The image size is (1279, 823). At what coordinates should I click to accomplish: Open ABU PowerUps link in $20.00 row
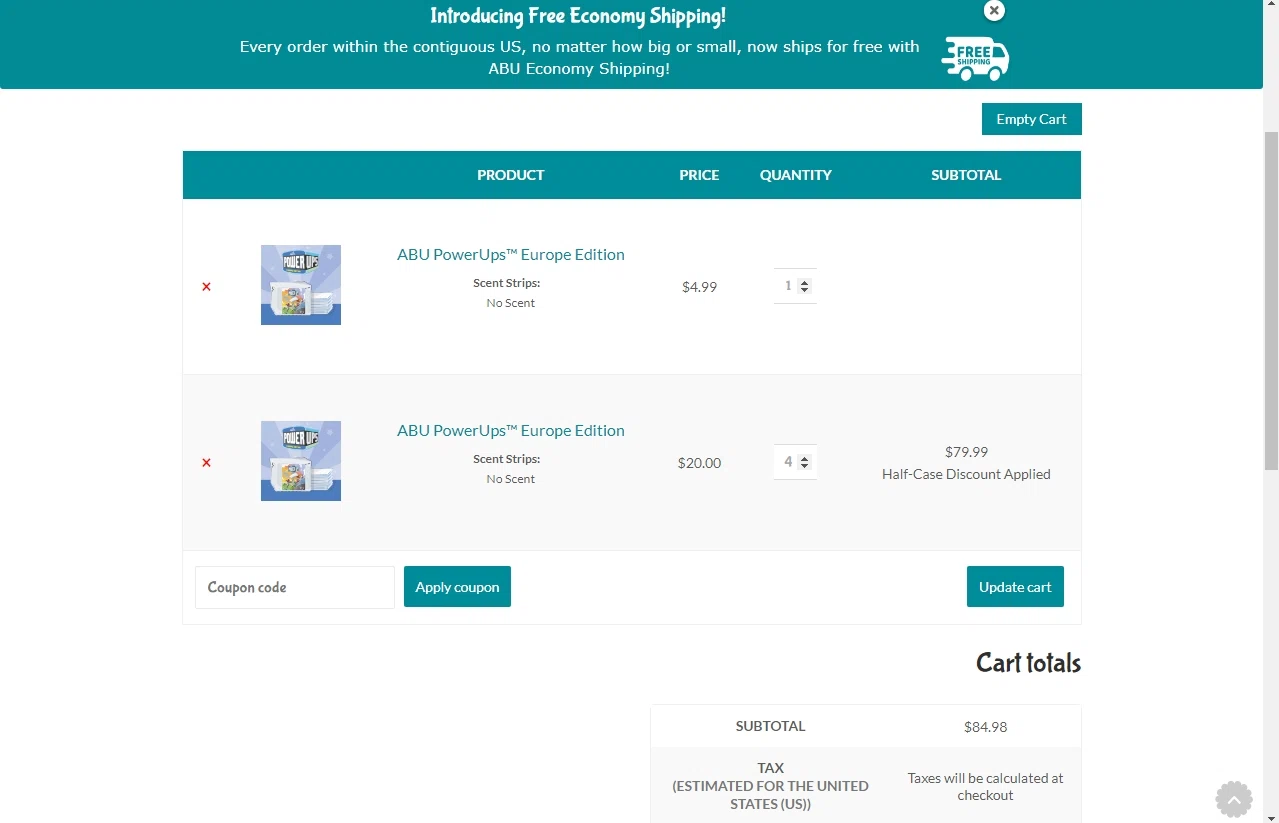click(511, 430)
